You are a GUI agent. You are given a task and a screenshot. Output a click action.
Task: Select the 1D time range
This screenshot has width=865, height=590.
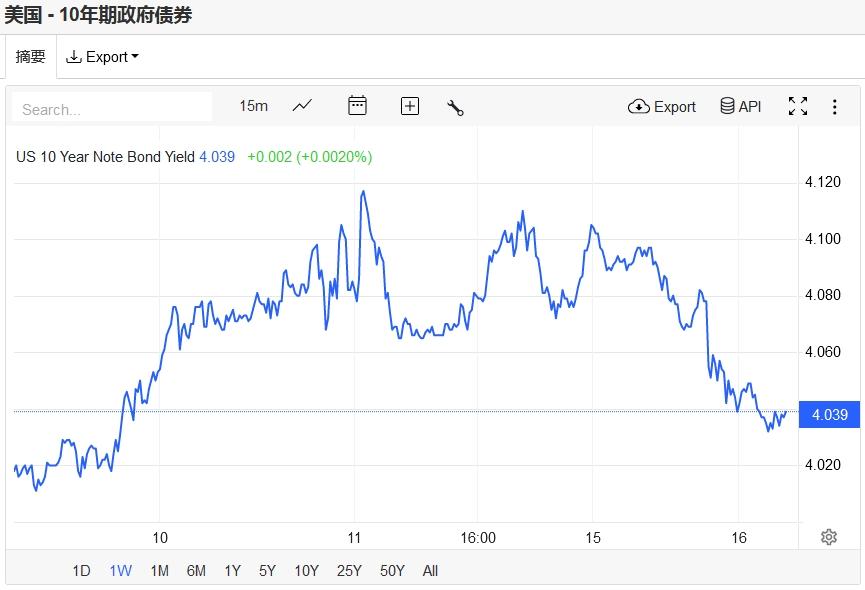(81, 571)
